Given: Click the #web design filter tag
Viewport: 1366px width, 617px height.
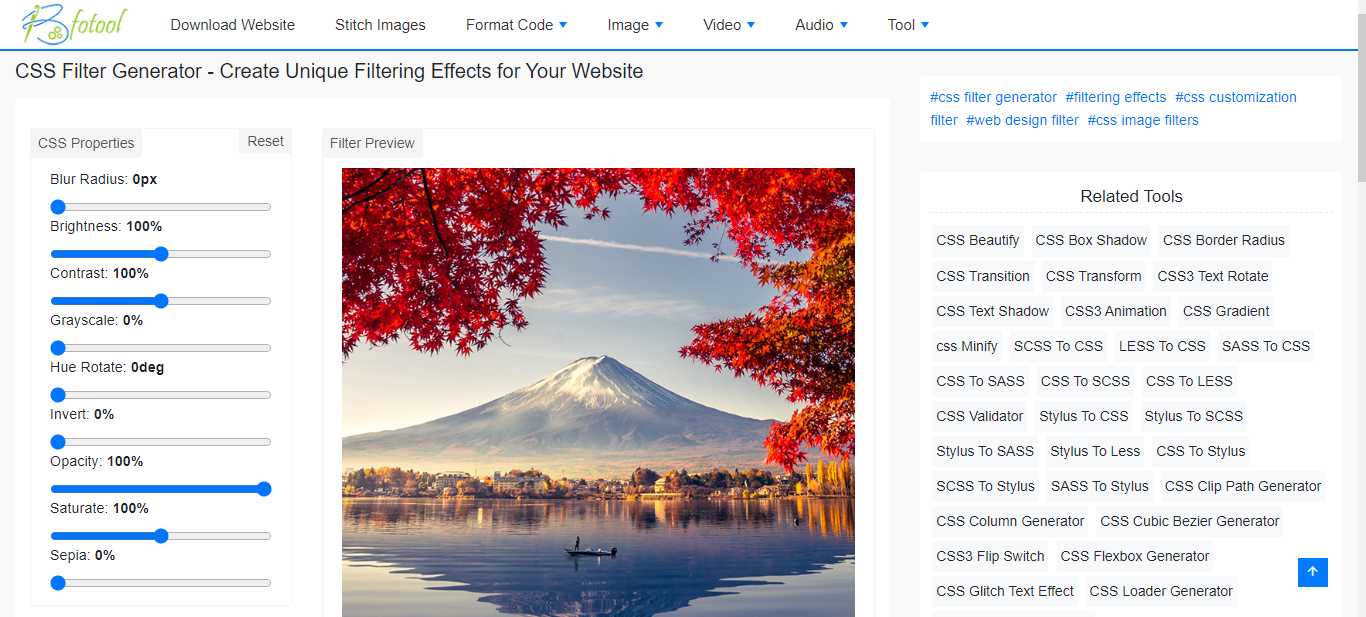Looking at the screenshot, I should [x=1022, y=119].
